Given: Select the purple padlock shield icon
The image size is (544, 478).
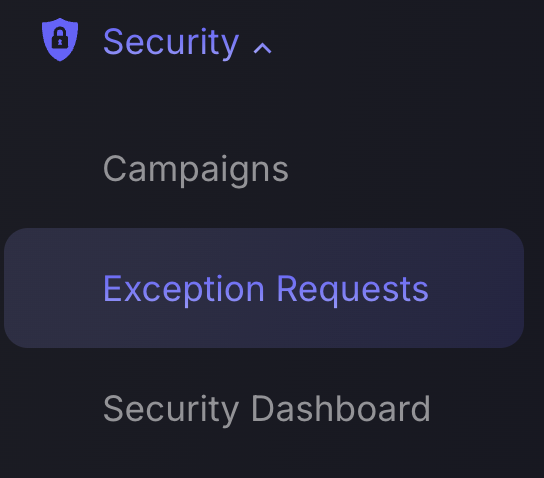Looking at the screenshot, I should 60,40.
